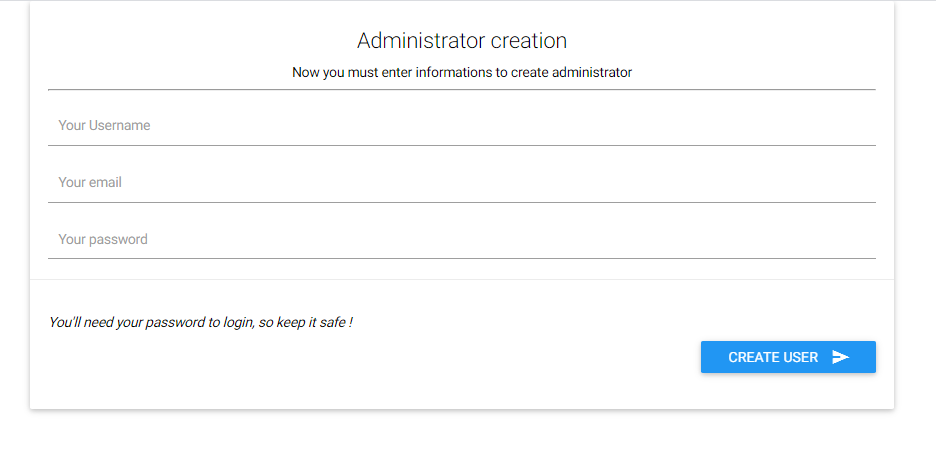Click the far right end of Username field
The height and width of the screenshot is (465, 936).
[x=860, y=126]
